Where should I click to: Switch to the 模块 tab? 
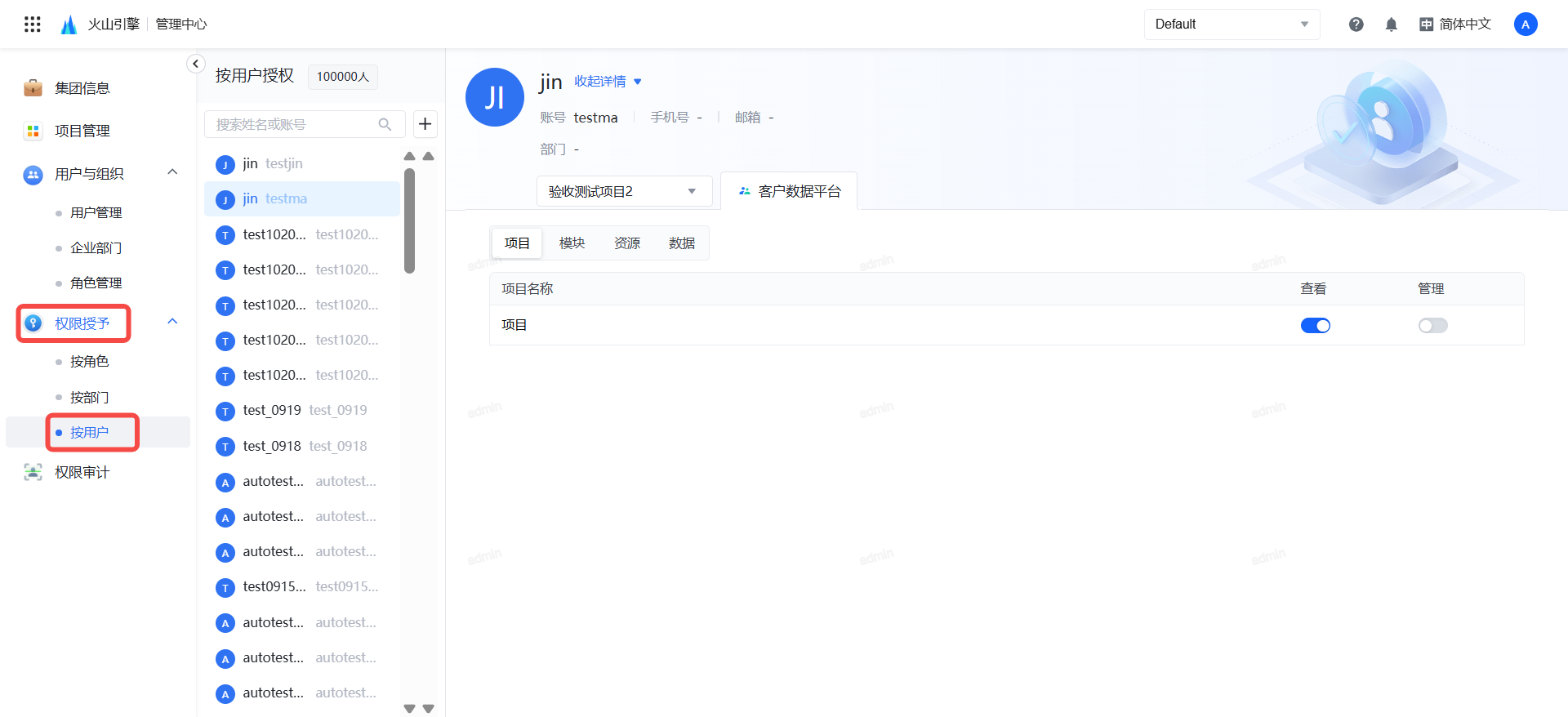point(572,243)
